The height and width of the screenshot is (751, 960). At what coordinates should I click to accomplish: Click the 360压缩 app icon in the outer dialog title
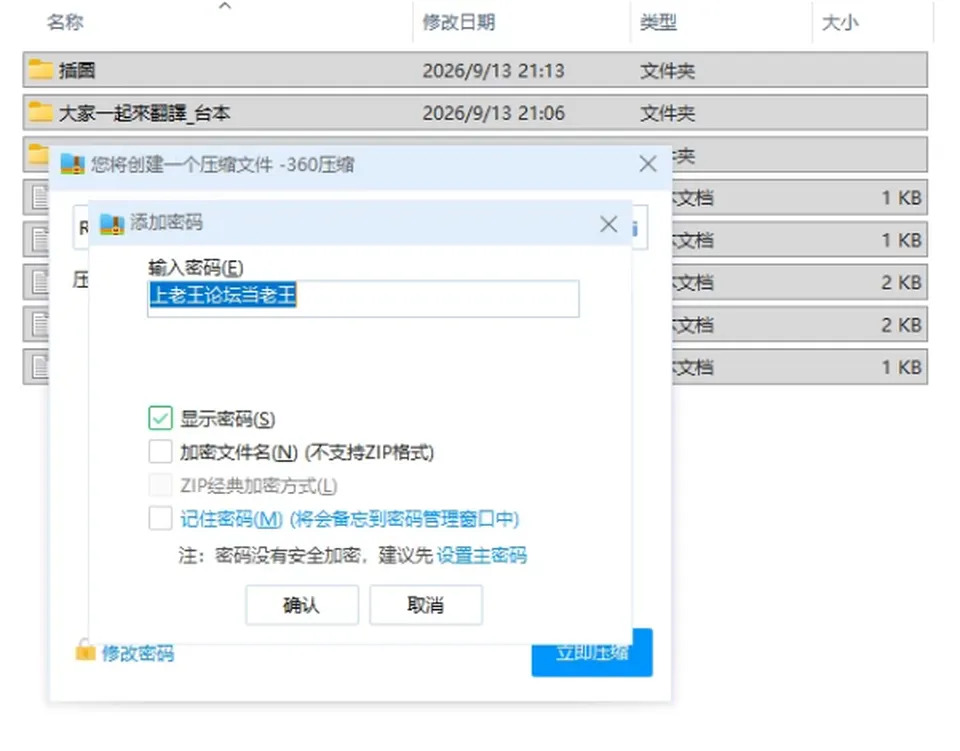click(72, 164)
